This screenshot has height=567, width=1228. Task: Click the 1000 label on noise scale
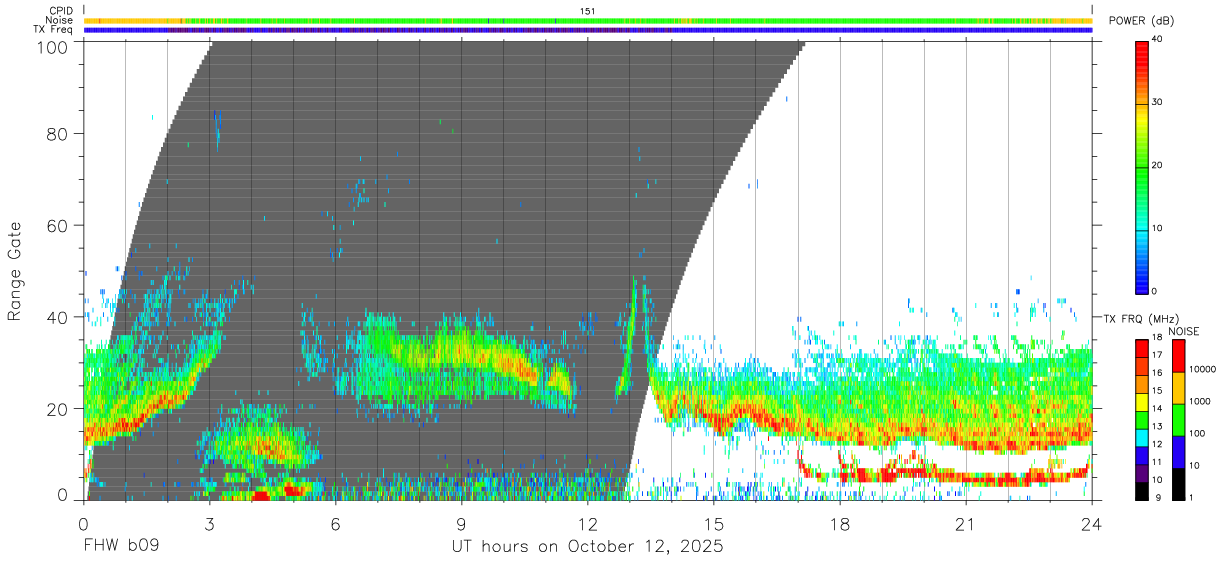1199,401
